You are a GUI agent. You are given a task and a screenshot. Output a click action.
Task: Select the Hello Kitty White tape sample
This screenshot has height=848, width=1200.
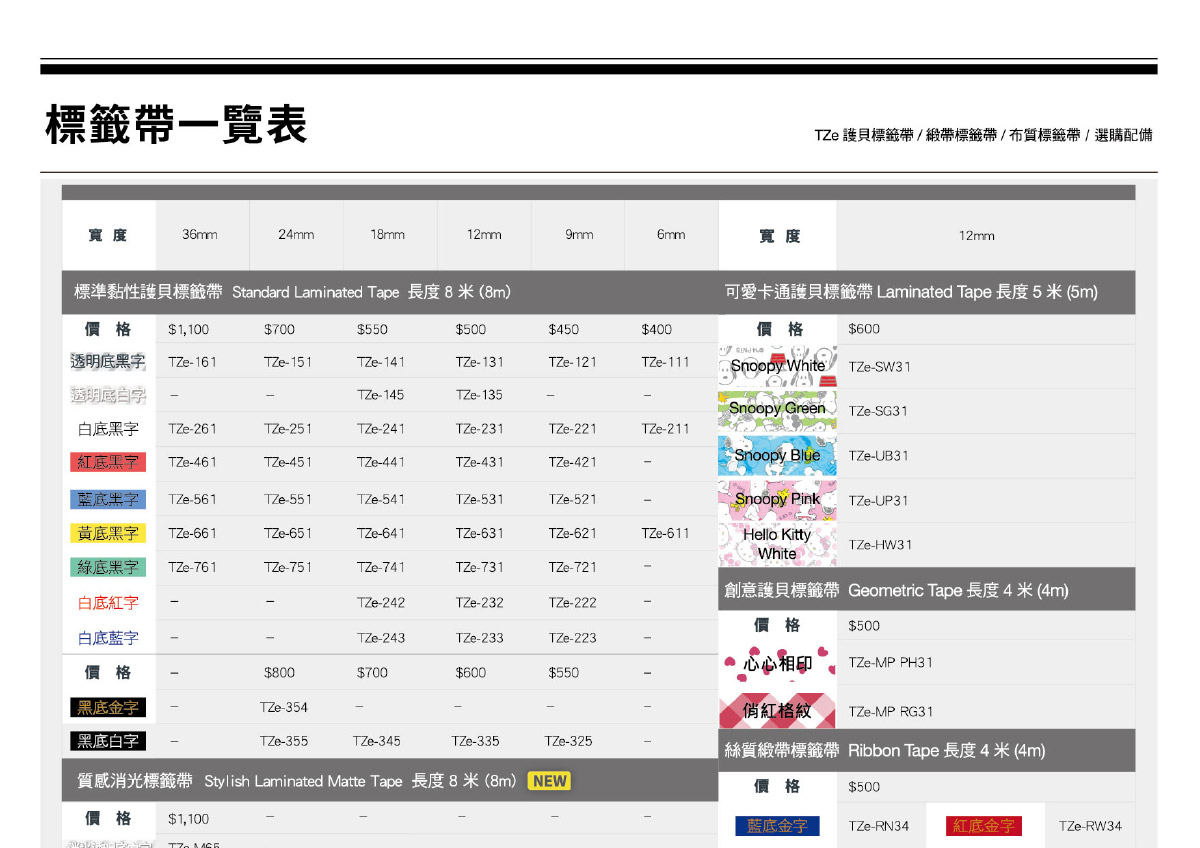(777, 544)
